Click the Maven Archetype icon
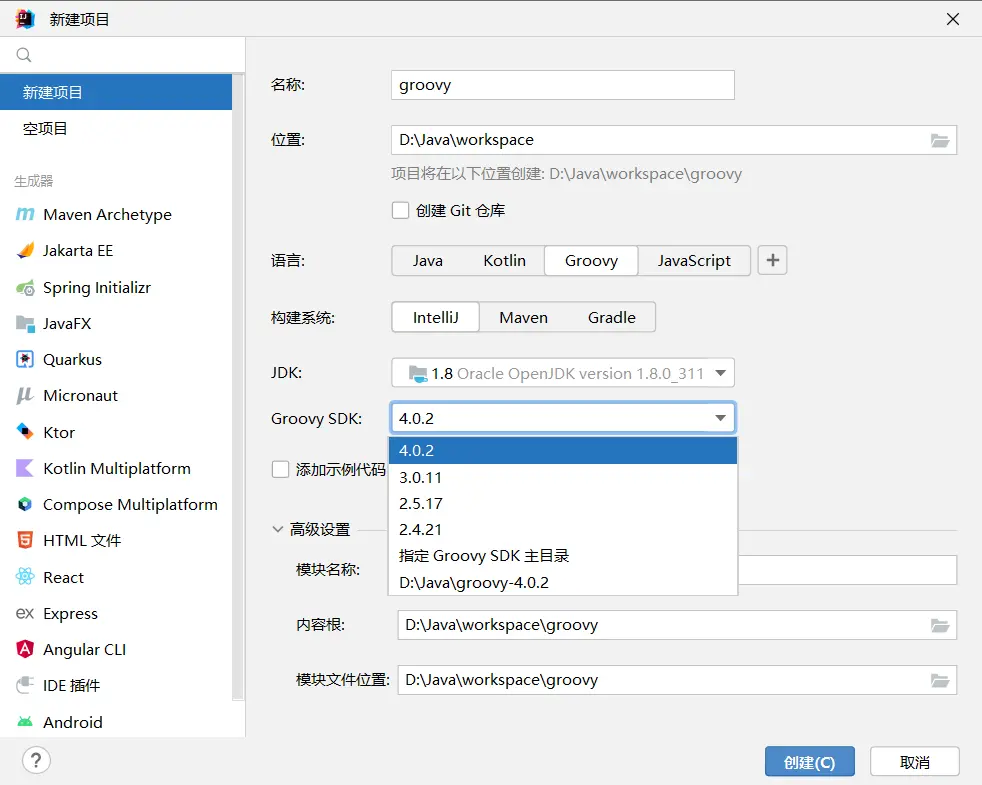Screen dimensions: 982x785 tap(25, 214)
